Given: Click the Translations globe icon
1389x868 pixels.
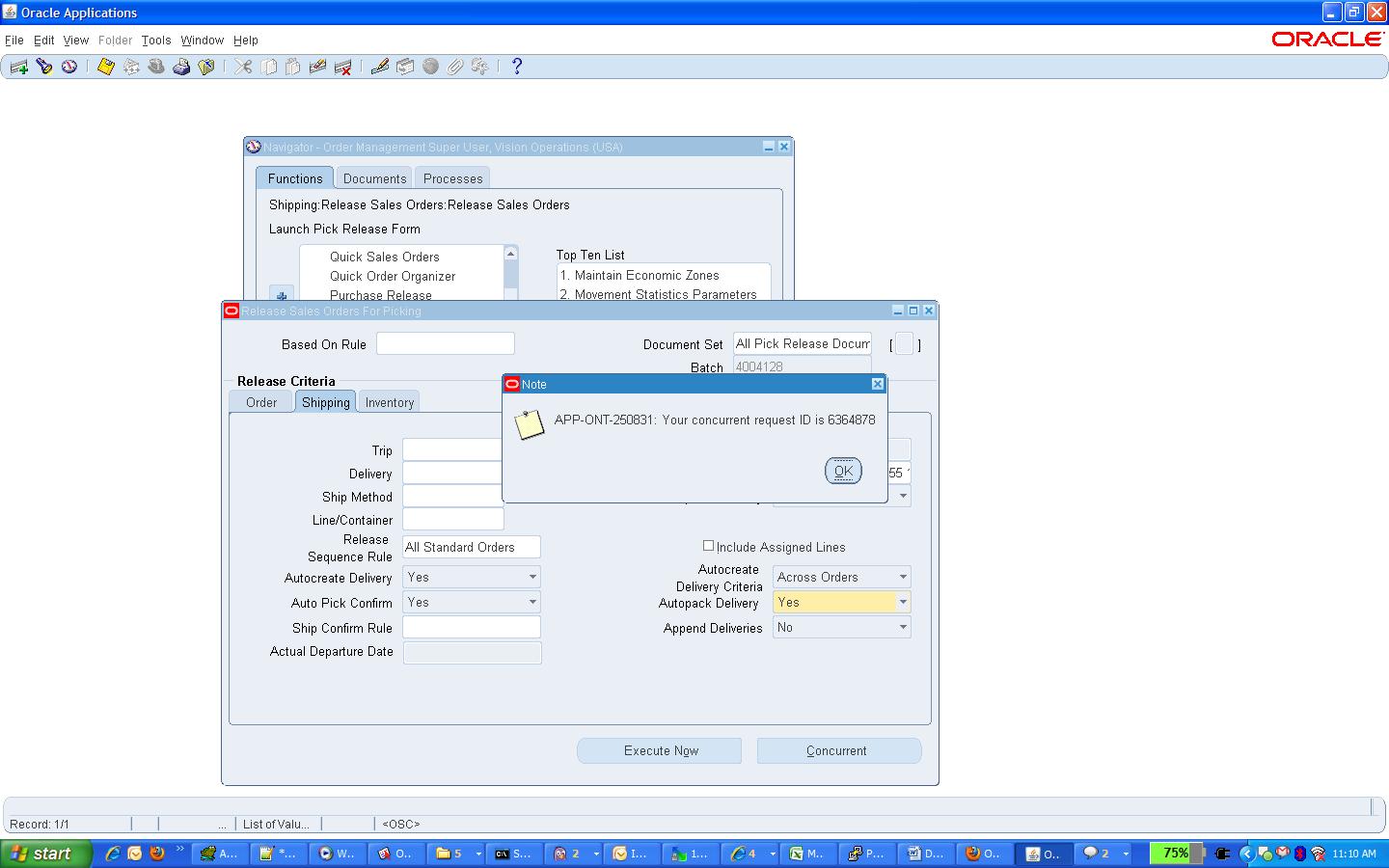Looking at the screenshot, I should point(430,67).
